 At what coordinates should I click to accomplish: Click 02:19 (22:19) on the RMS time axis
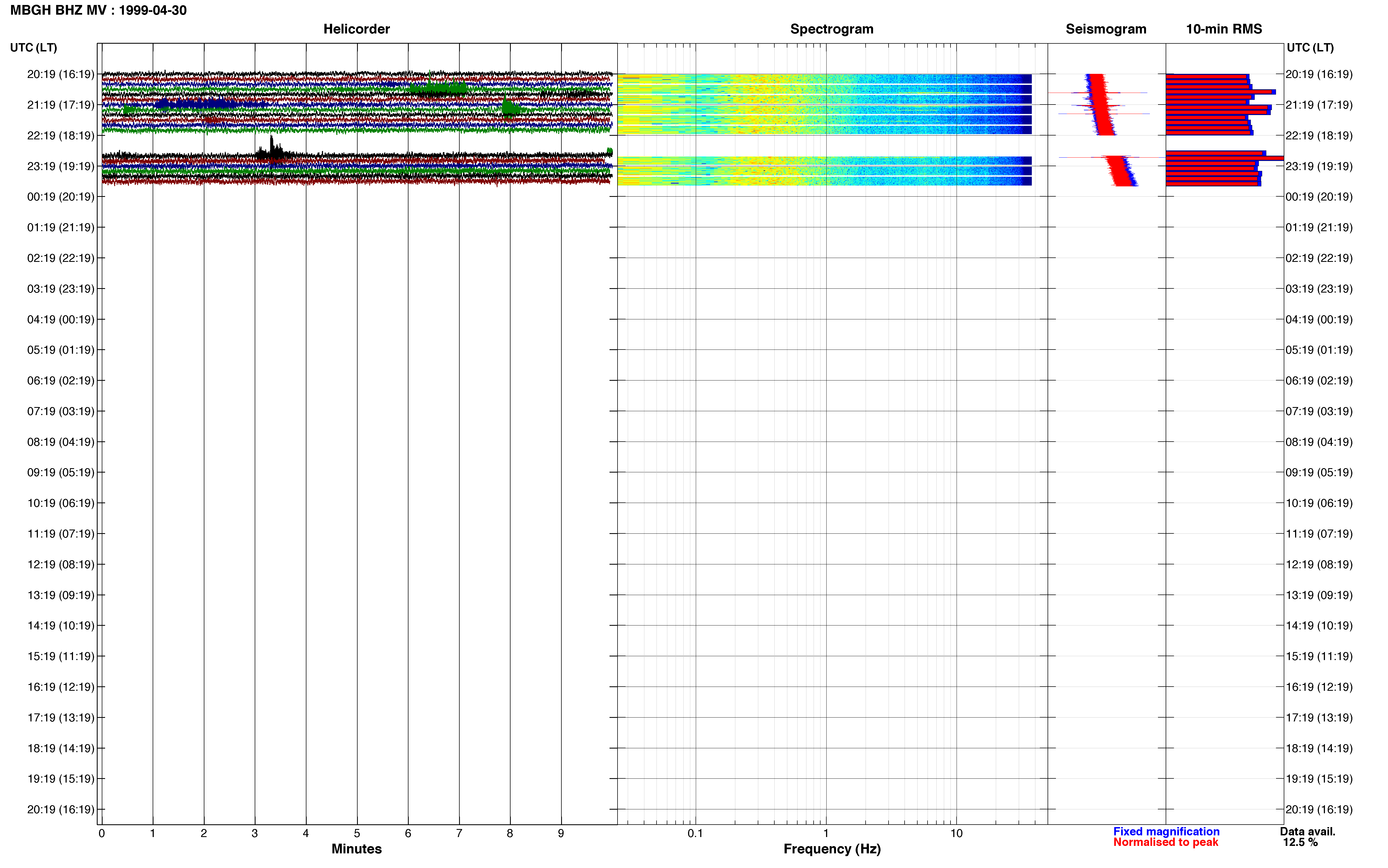tap(1319, 258)
